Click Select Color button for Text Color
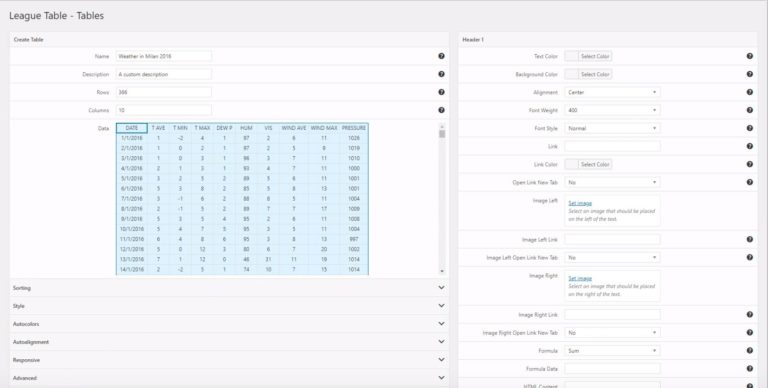This screenshot has height=388, width=768. coord(595,56)
